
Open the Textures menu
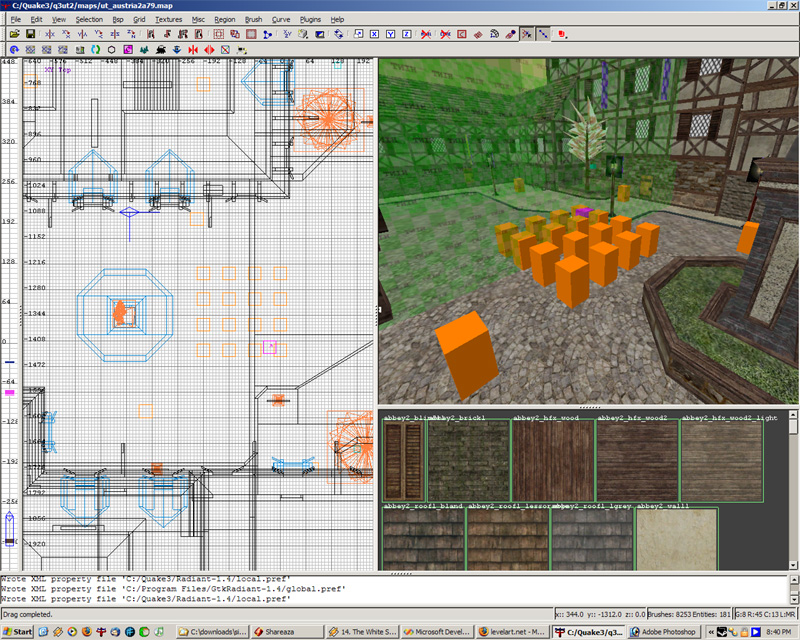pyautogui.click(x=168, y=19)
